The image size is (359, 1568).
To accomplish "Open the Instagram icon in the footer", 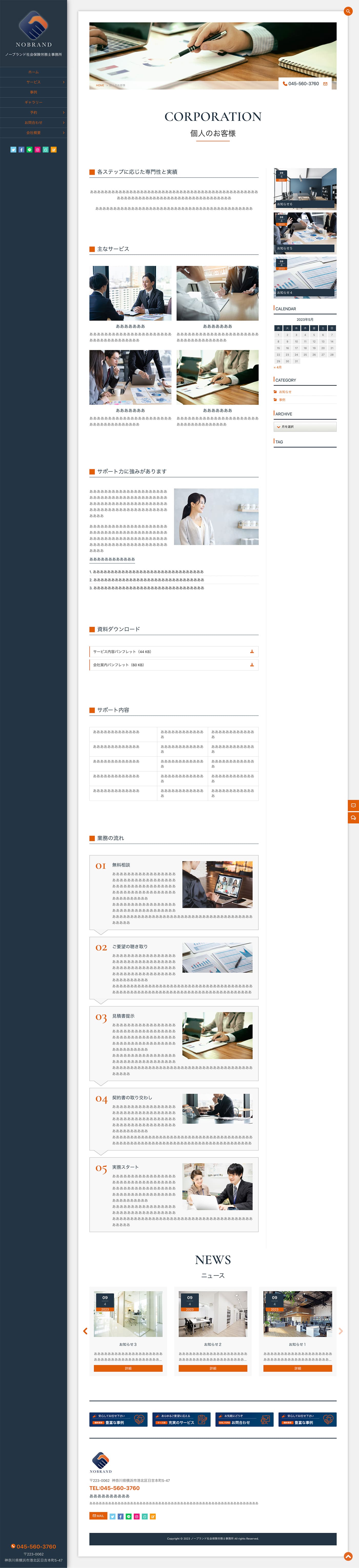I will tap(136, 1516).
